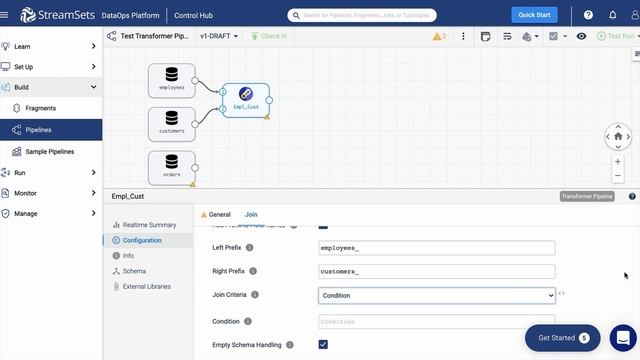
Task: Zoom in the canvas with plus
Action: [618, 162]
